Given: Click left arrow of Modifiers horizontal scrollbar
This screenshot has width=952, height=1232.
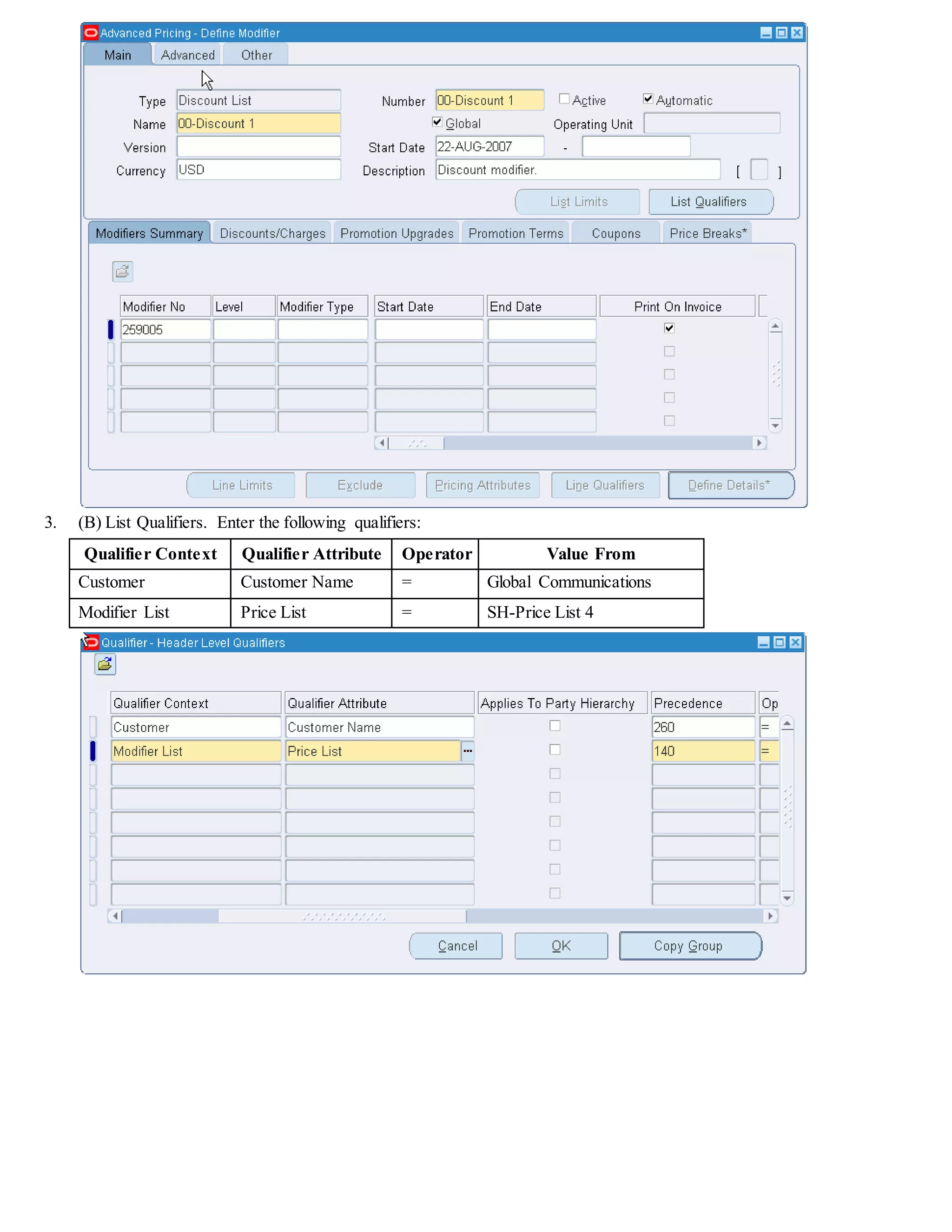Looking at the screenshot, I should tap(382, 443).
